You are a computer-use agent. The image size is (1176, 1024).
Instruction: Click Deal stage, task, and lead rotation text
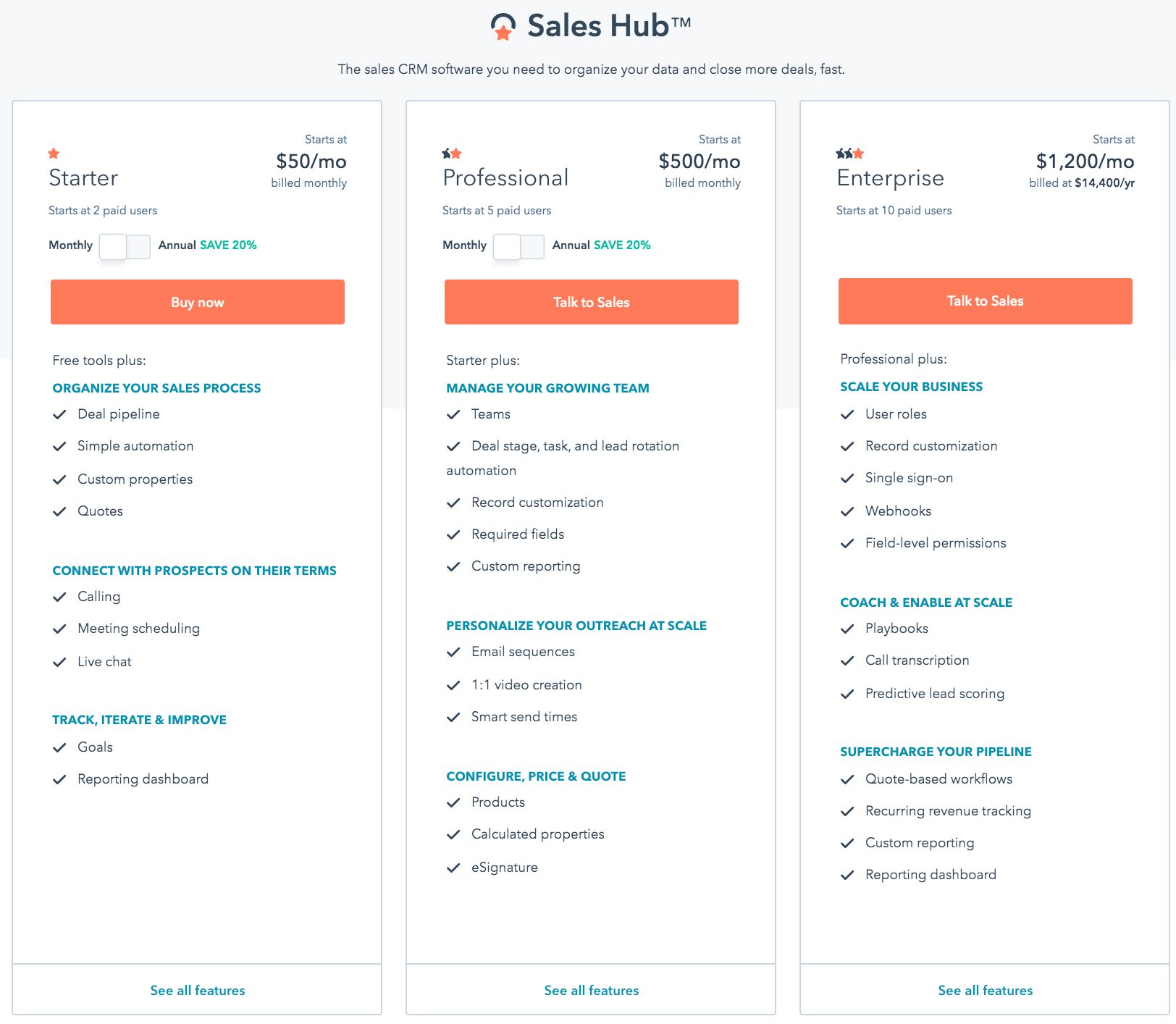[575, 446]
